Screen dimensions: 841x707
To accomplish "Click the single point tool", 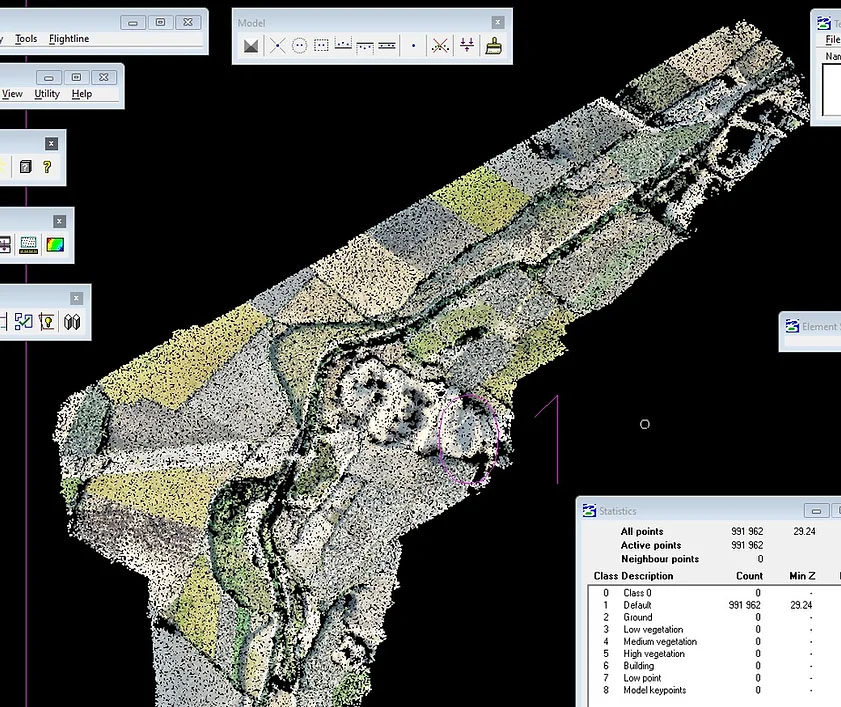I will click(413, 46).
